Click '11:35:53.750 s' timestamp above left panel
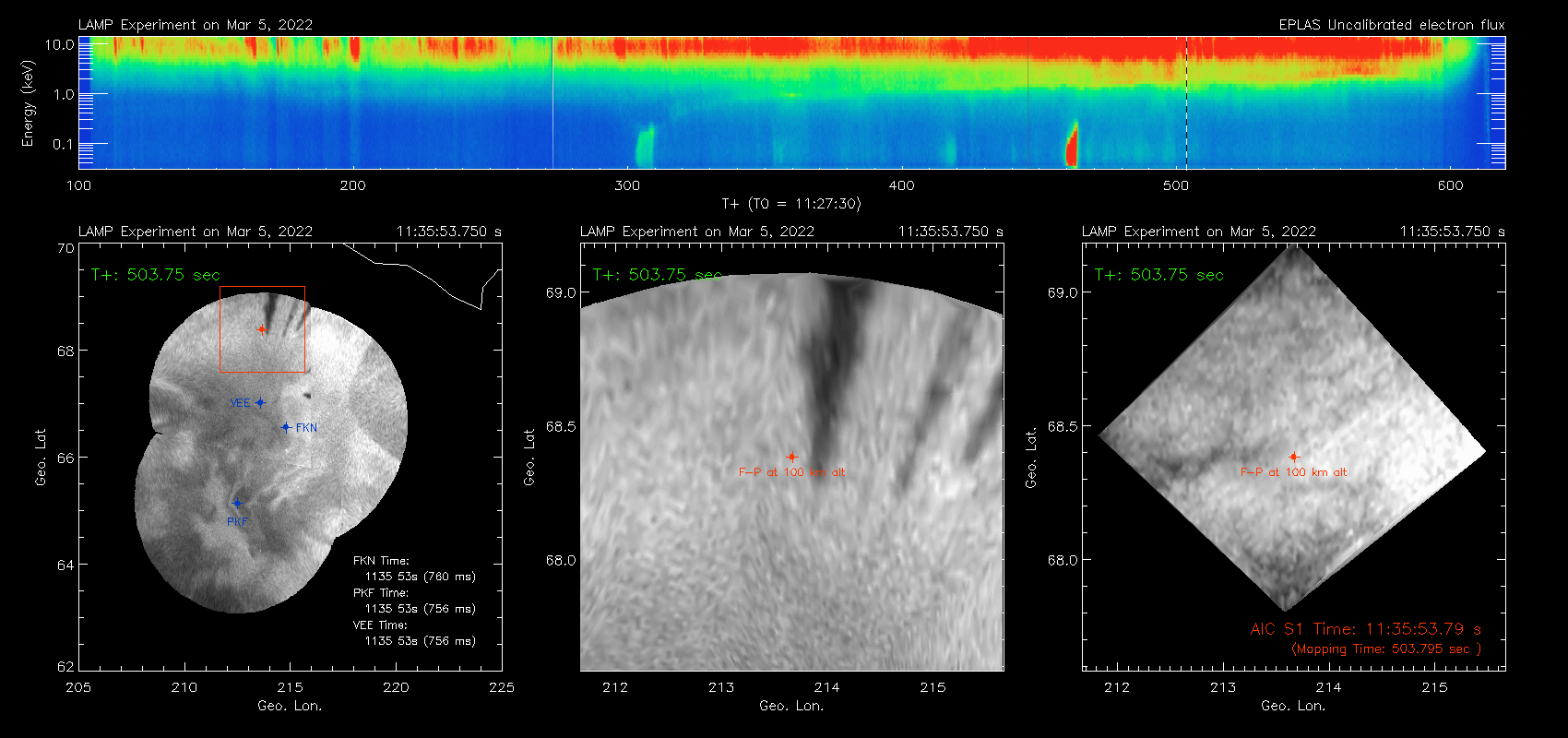The height and width of the screenshot is (738, 1568). tap(449, 232)
